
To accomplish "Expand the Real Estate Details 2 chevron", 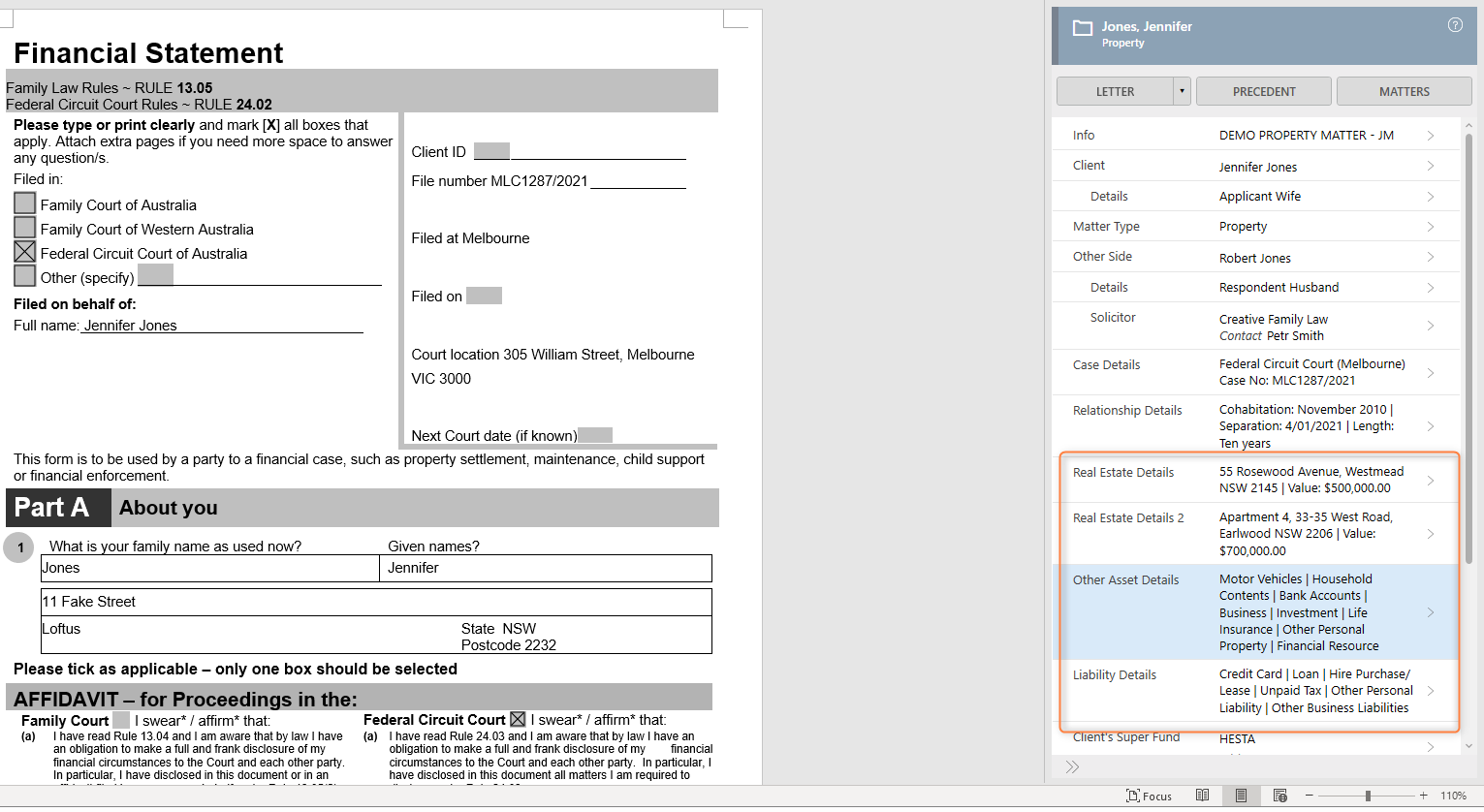I will [1431, 534].
